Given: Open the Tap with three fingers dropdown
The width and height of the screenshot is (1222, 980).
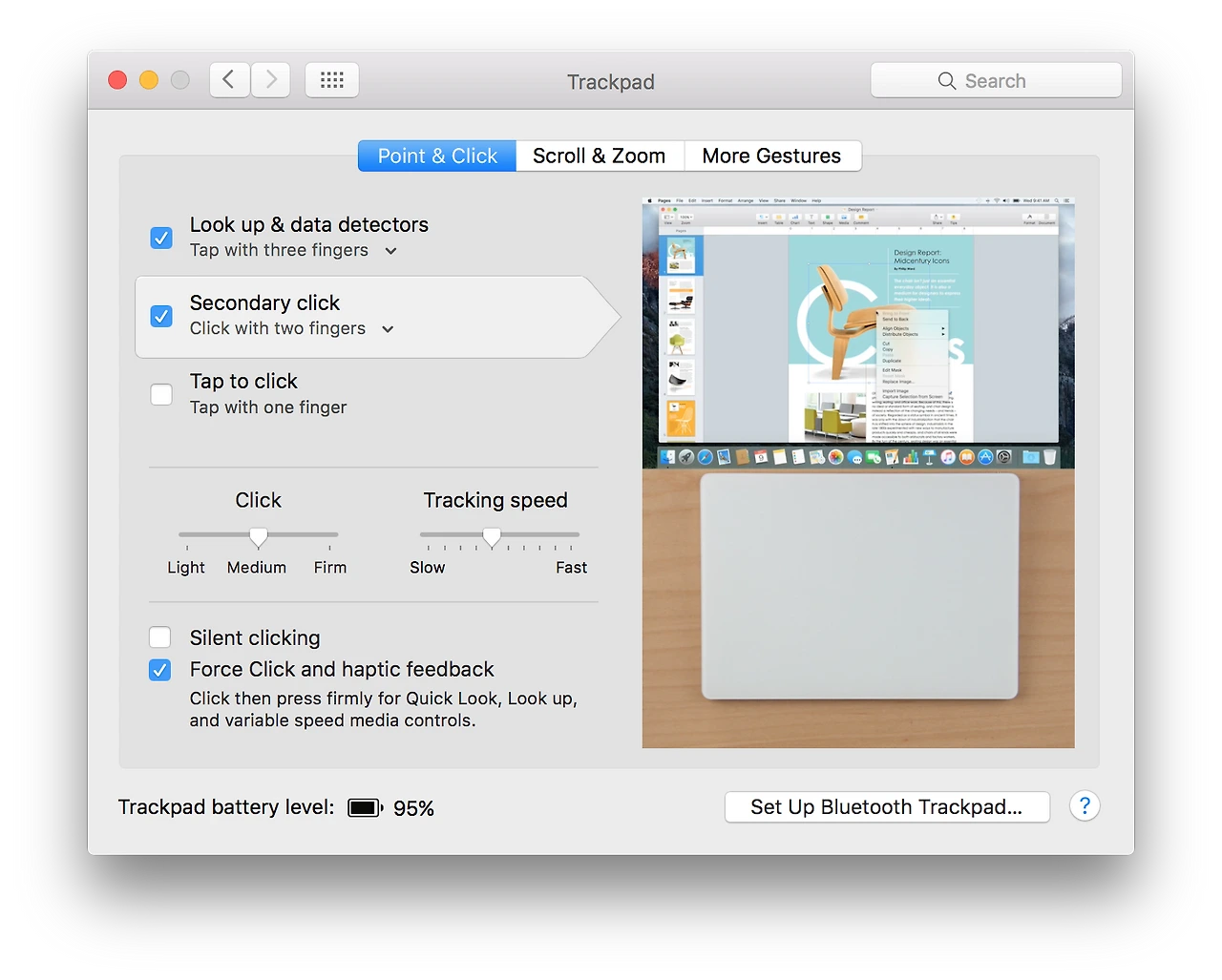Looking at the screenshot, I should (x=390, y=250).
